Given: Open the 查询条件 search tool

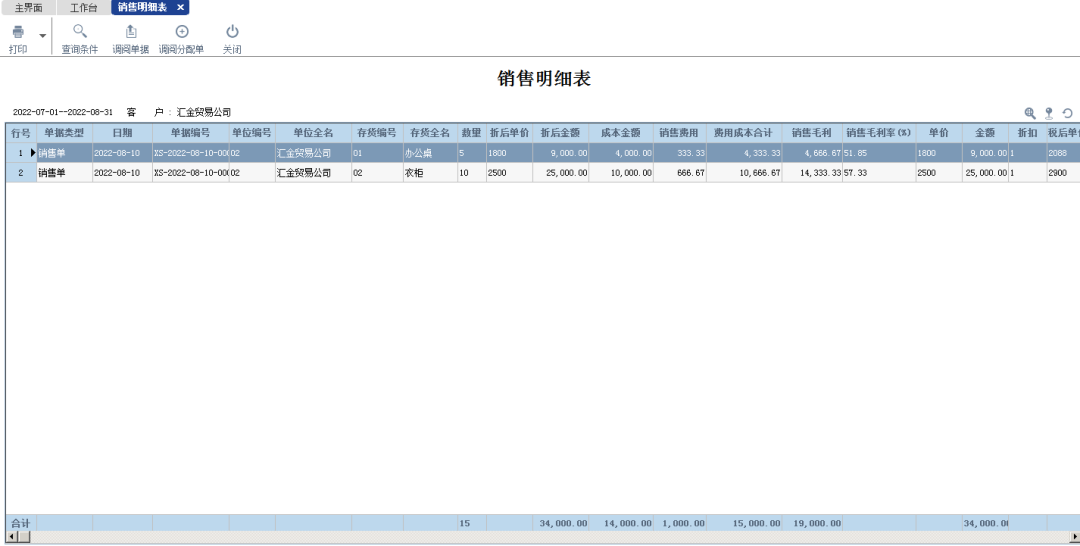Looking at the screenshot, I should coord(80,32).
